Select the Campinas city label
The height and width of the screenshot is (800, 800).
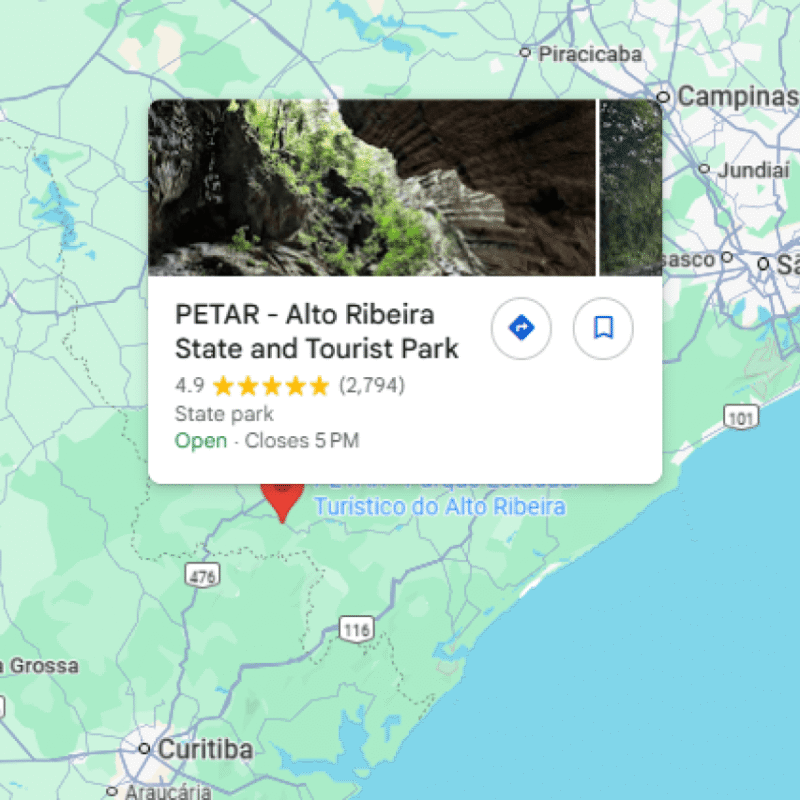(738, 96)
